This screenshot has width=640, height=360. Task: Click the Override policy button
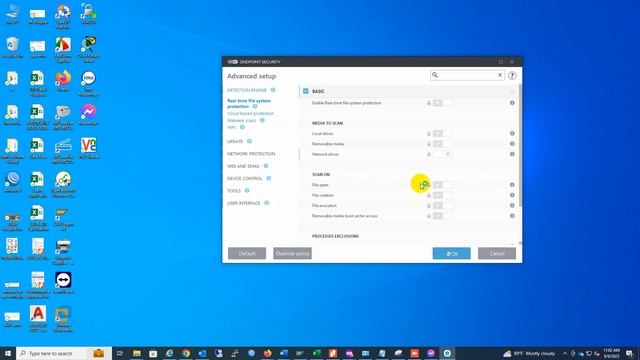[x=293, y=253]
